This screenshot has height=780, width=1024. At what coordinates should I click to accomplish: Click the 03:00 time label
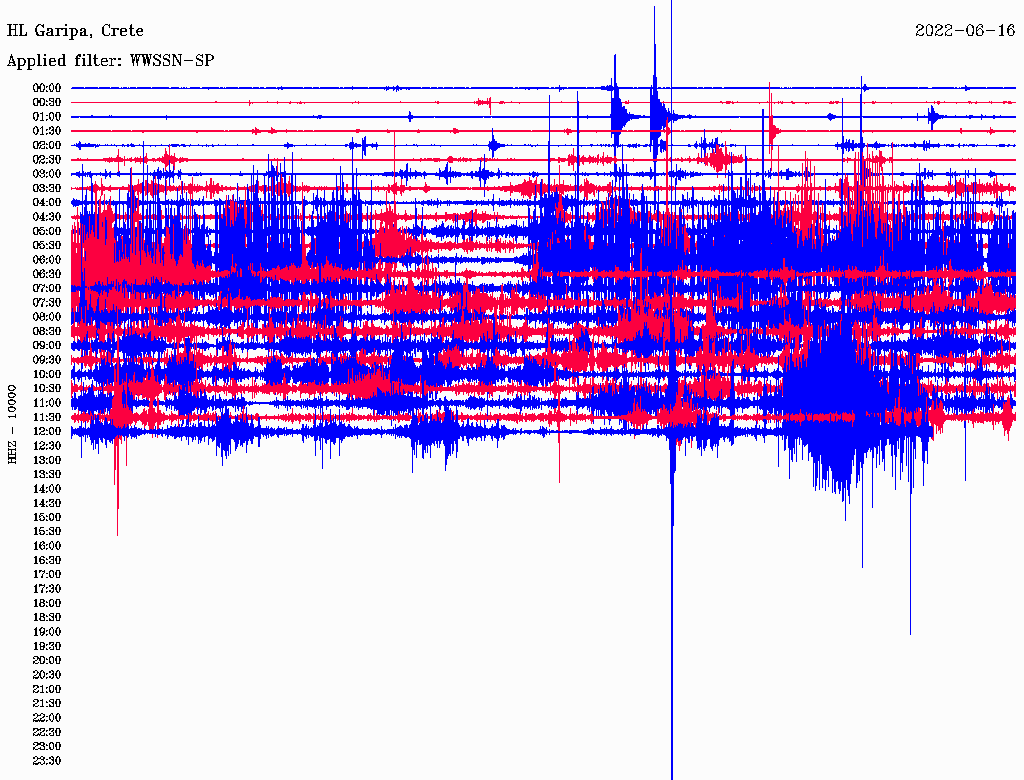[47, 174]
